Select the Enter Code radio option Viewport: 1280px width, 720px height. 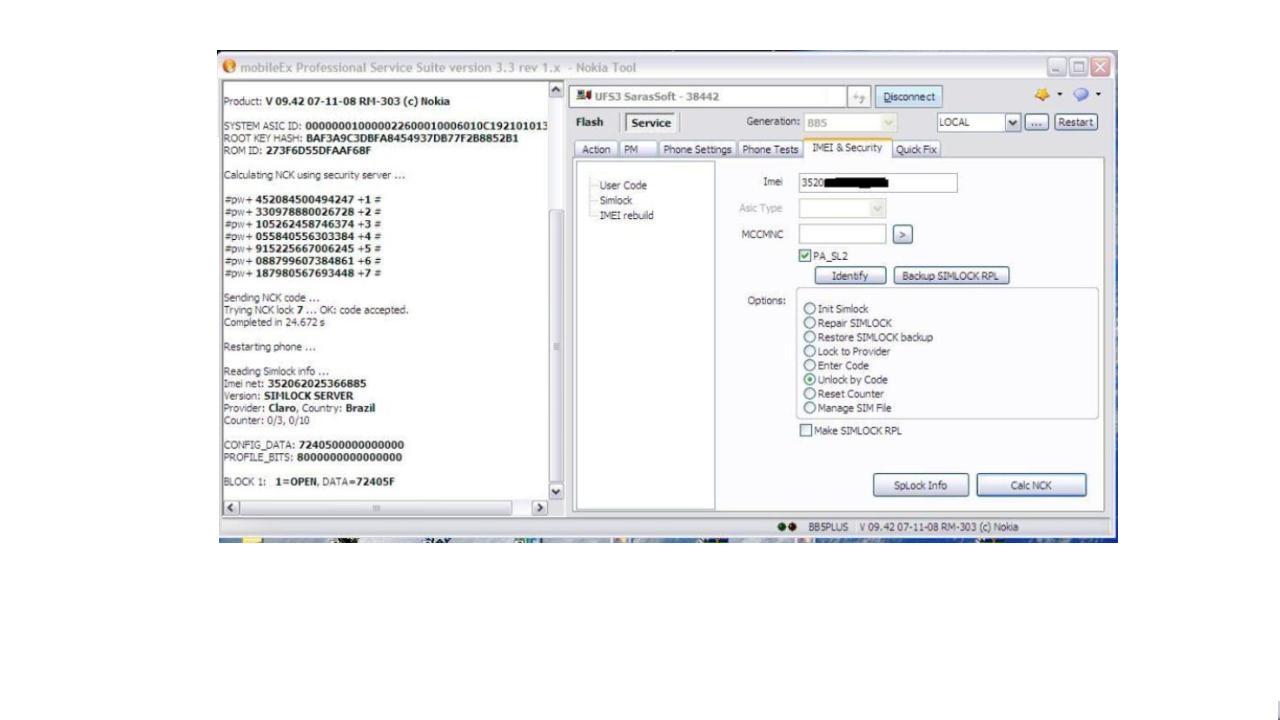coord(810,365)
